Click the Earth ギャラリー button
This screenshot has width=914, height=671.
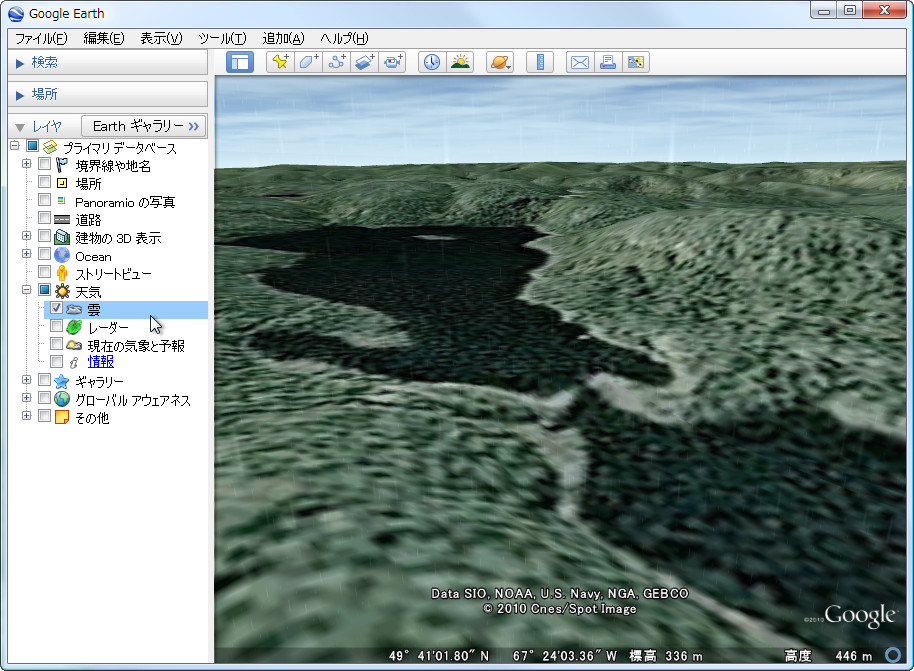pyautogui.click(x=144, y=126)
